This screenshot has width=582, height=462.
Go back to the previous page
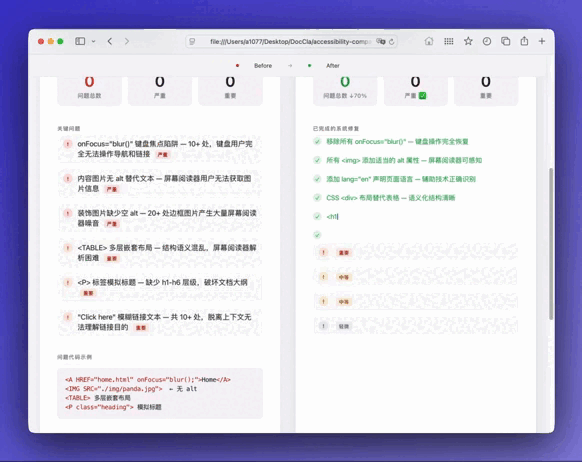pyautogui.click(x=110, y=41)
